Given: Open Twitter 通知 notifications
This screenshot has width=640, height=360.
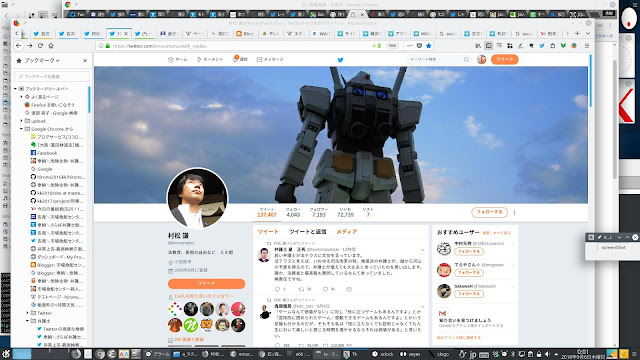Looking at the screenshot, I should pyautogui.click(x=240, y=60).
